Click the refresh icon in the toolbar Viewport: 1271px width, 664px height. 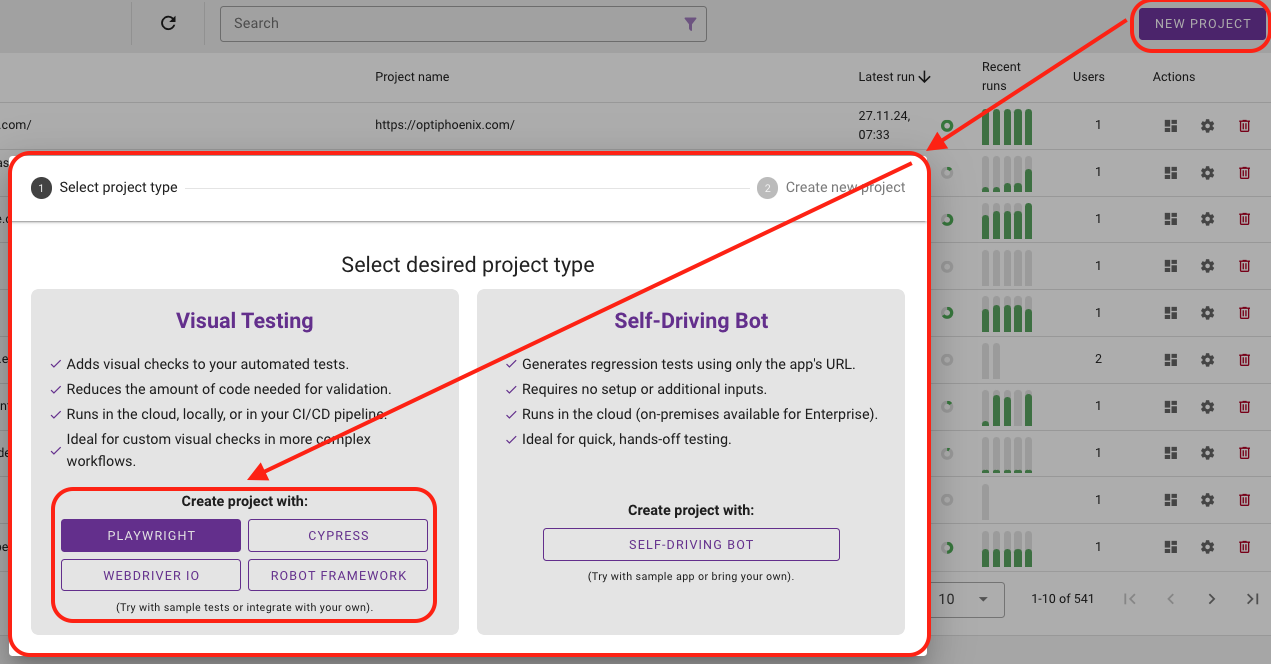point(168,23)
